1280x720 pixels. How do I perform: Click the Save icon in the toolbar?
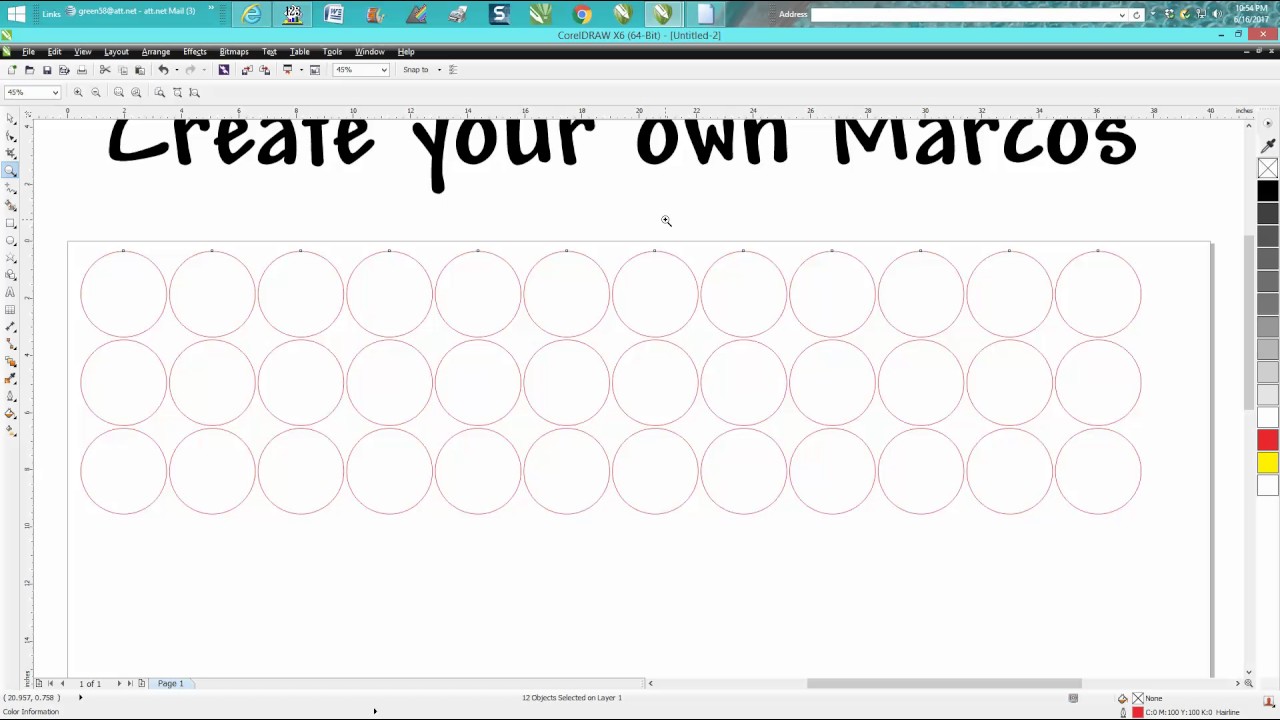click(x=46, y=70)
